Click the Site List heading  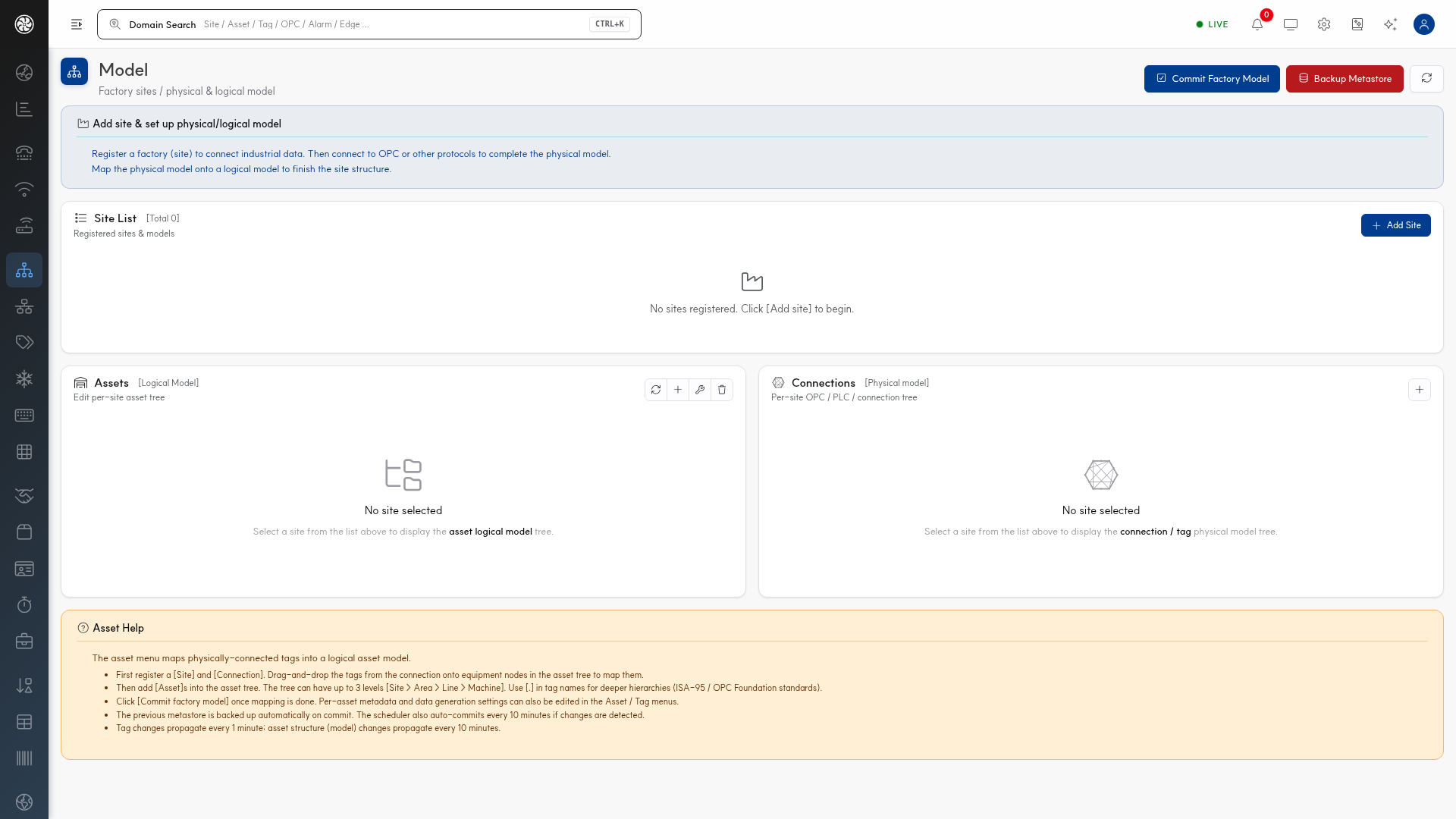pos(115,218)
